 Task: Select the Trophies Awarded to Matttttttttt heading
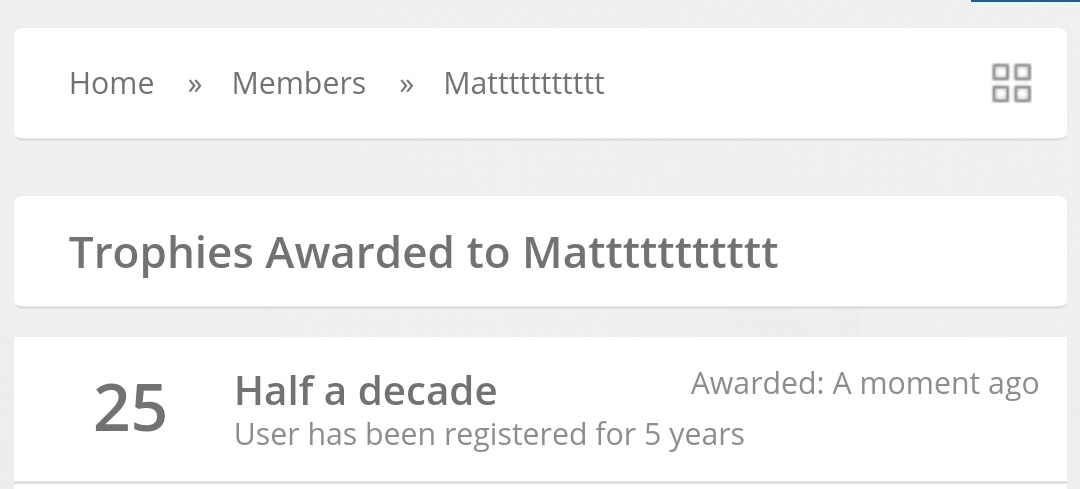click(424, 252)
